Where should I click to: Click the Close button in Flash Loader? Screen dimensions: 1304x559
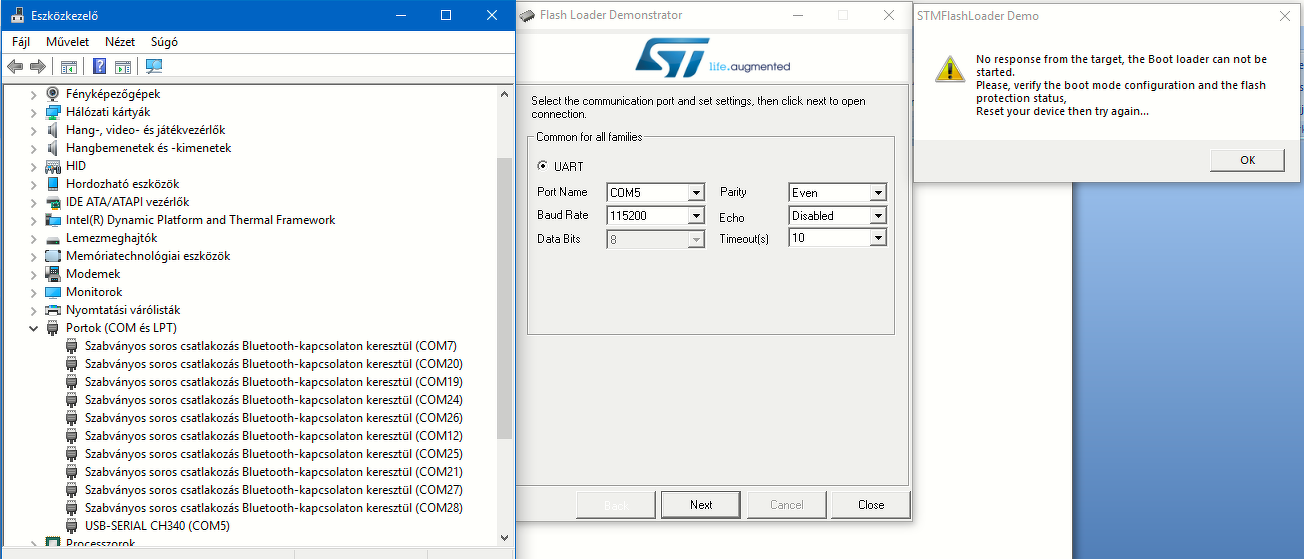pos(871,505)
